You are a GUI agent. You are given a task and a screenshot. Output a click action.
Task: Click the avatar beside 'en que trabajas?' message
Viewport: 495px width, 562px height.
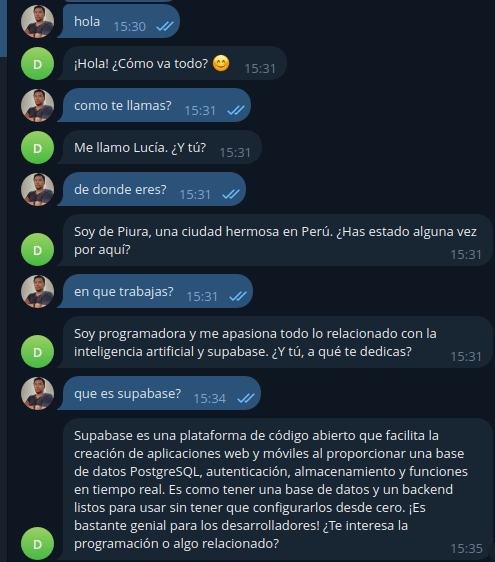pyautogui.click(x=37, y=291)
